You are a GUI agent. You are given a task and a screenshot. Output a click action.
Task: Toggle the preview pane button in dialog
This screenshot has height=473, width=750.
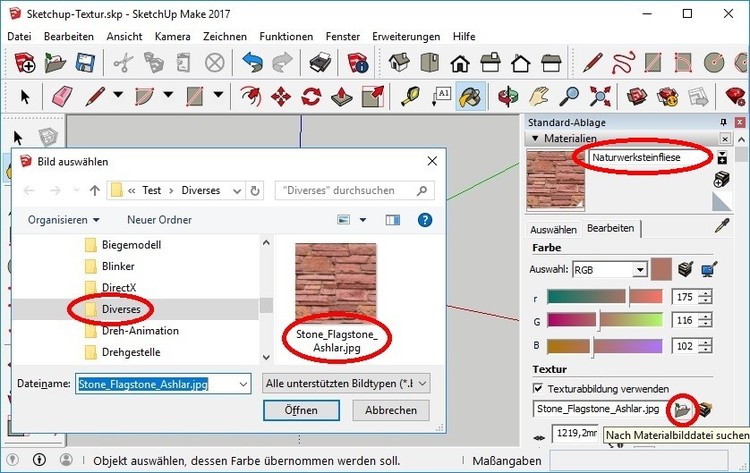pos(393,220)
